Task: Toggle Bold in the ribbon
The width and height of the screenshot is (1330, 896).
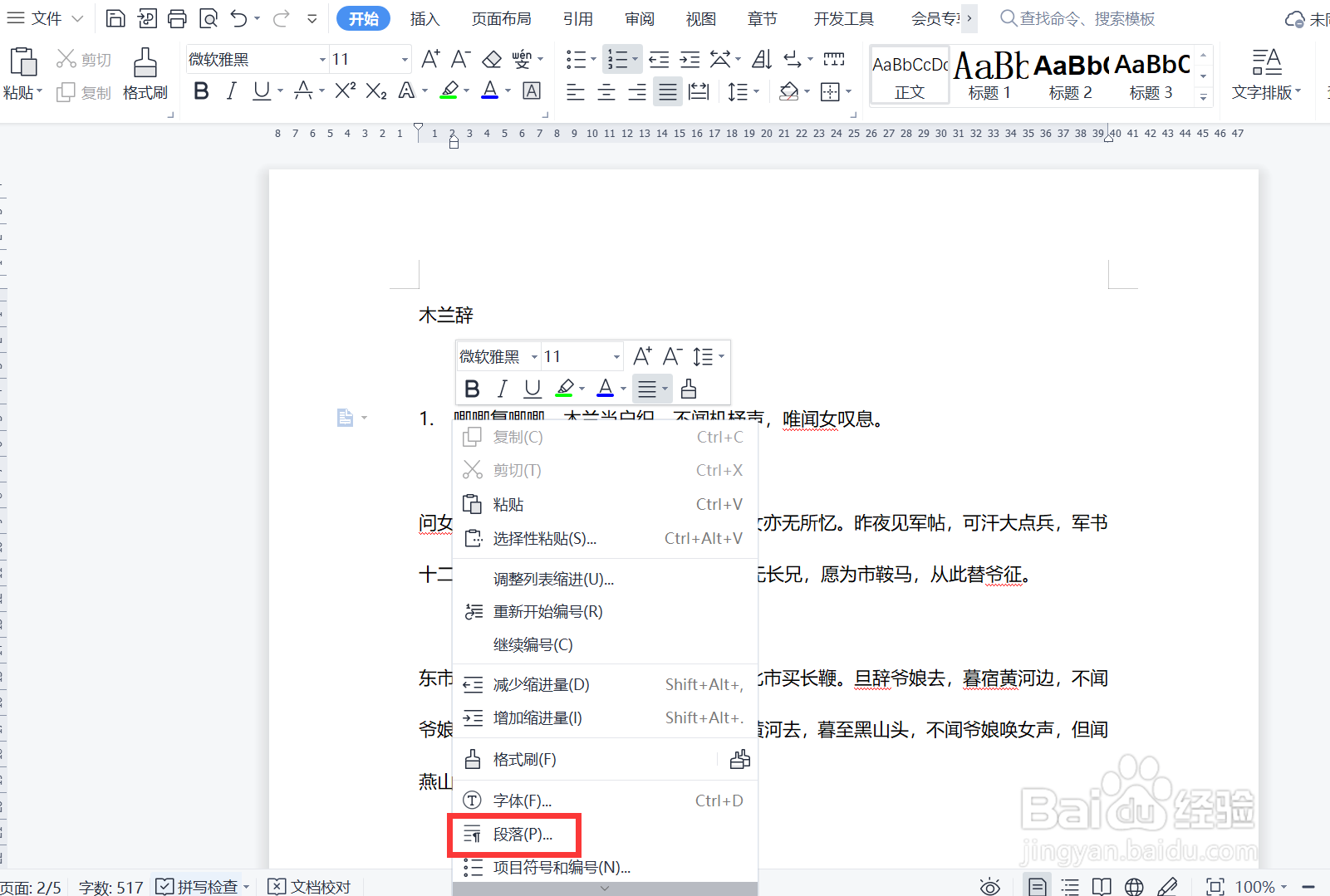Action: (x=201, y=91)
